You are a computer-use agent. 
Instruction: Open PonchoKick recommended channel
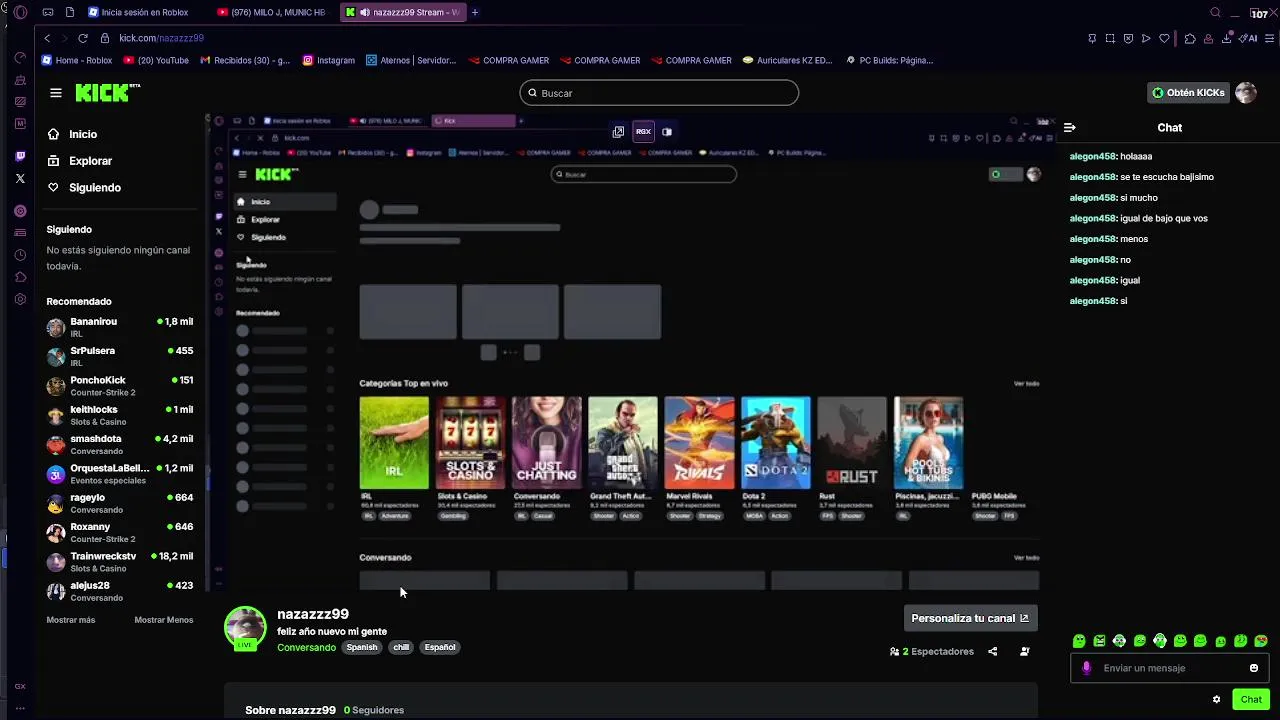point(120,386)
